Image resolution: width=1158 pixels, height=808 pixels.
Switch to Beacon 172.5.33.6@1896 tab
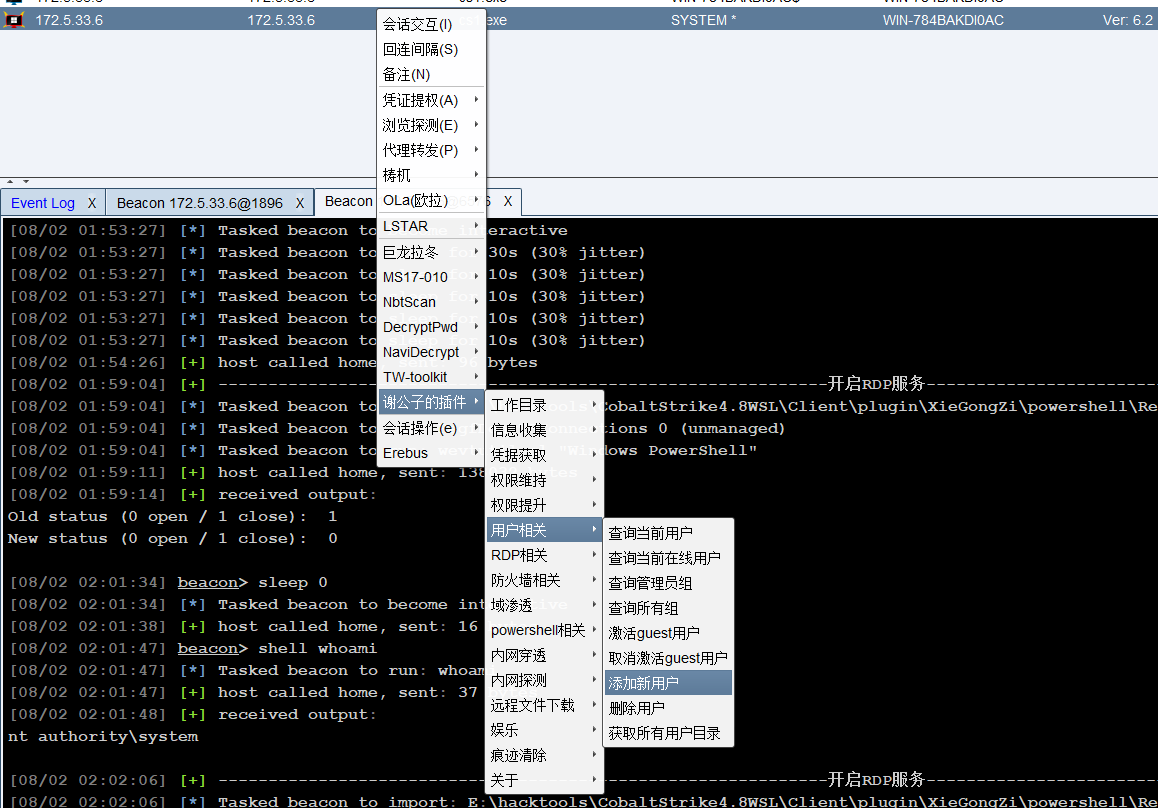[x=199, y=203]
